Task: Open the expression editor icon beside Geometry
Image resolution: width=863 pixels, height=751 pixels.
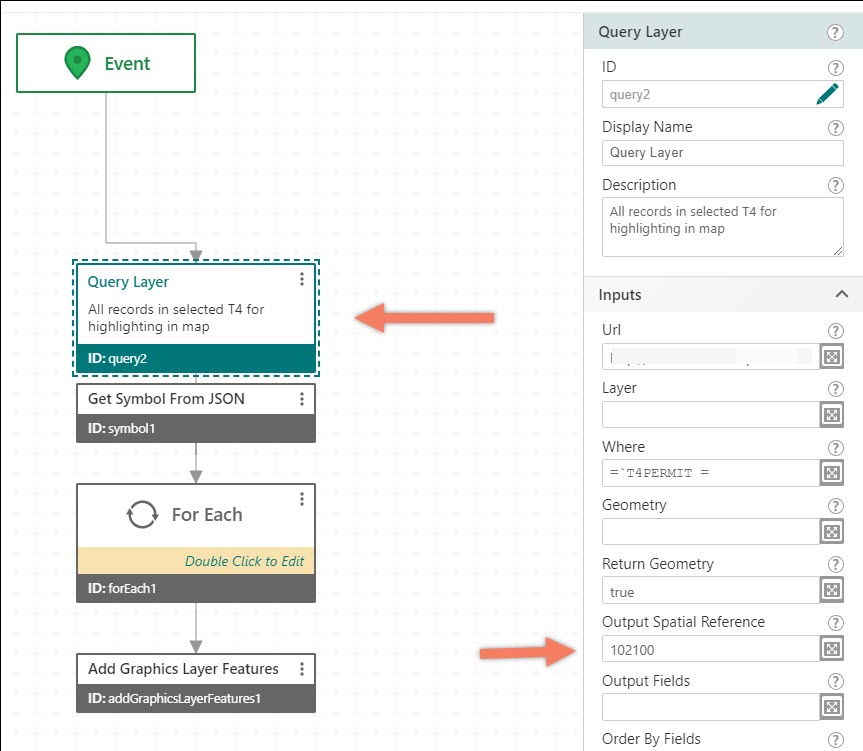Action: pos(832,531)
